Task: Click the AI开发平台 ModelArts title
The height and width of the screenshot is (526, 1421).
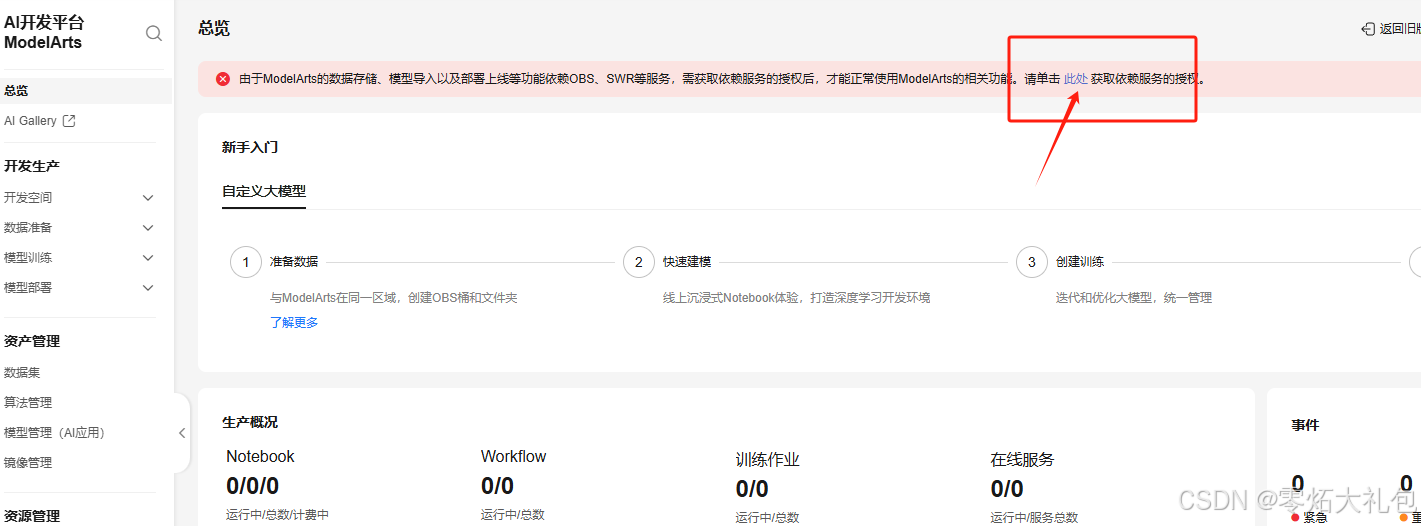Action: tap(44, 33)
